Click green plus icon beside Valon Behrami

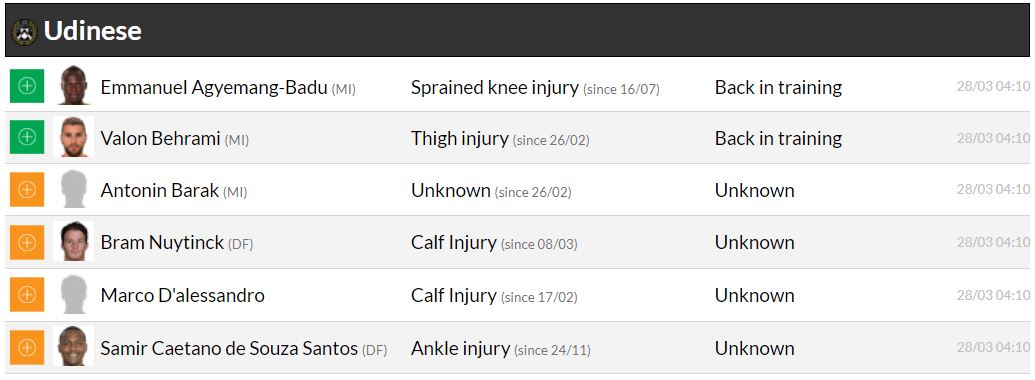point(26,137)
